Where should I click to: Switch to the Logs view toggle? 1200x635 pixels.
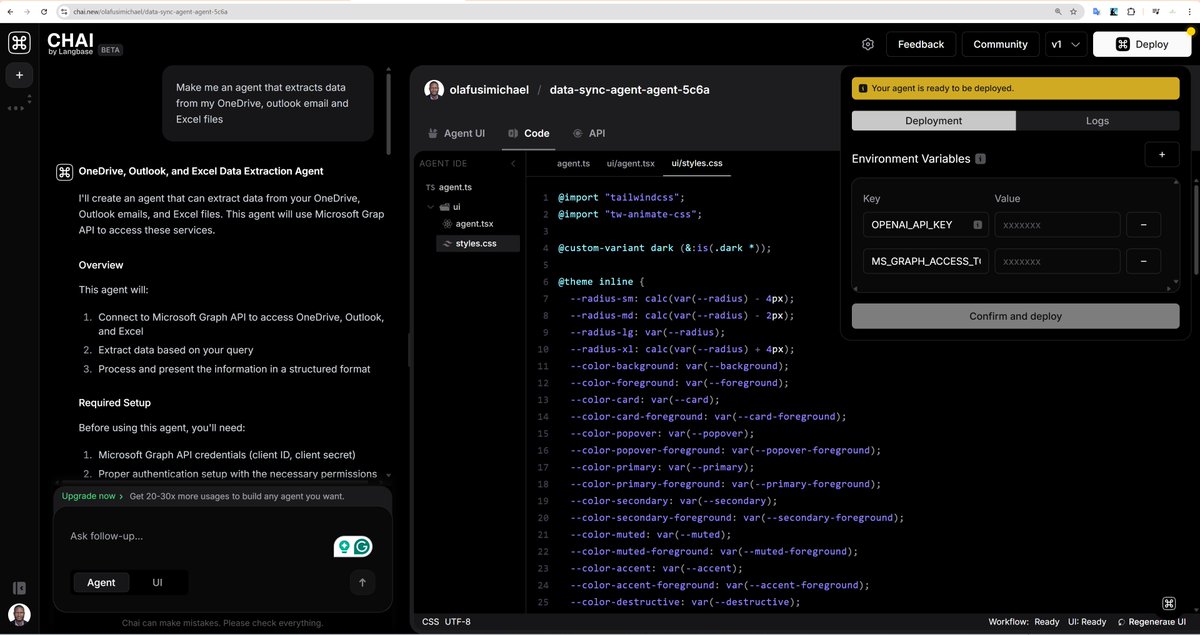click(1097, 120)
